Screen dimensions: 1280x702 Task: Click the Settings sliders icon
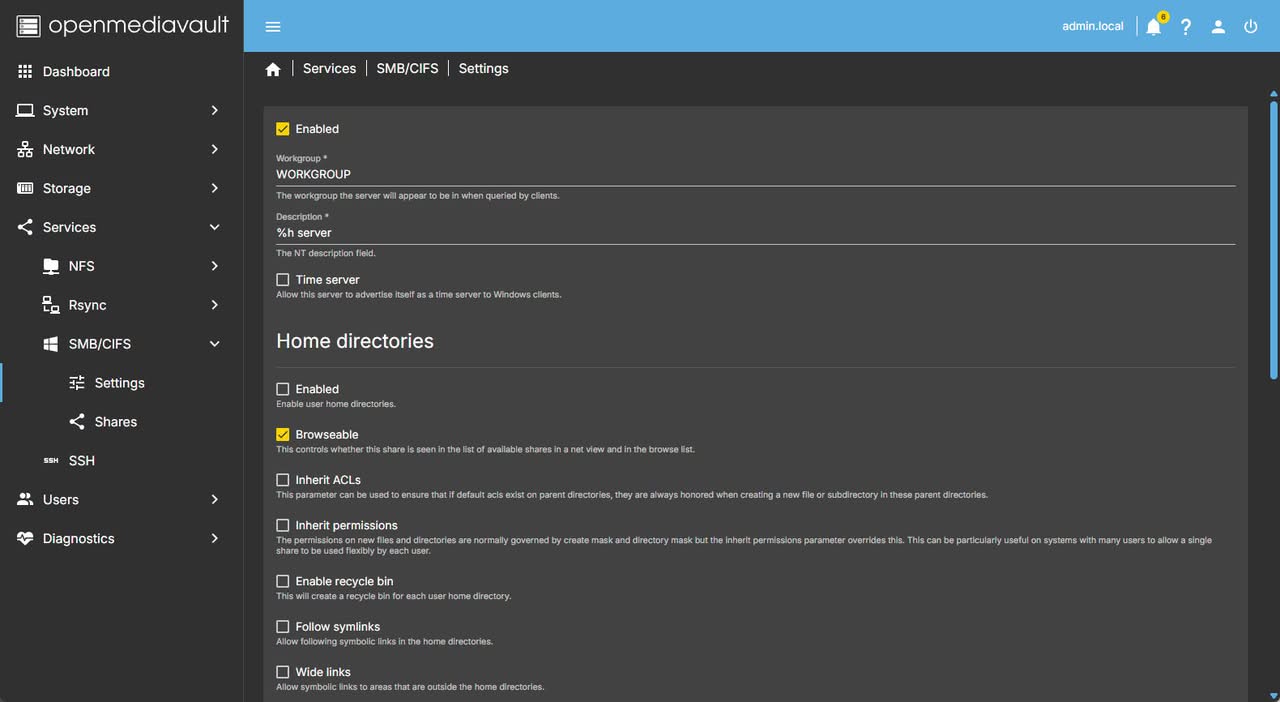[x=77, y=383]
